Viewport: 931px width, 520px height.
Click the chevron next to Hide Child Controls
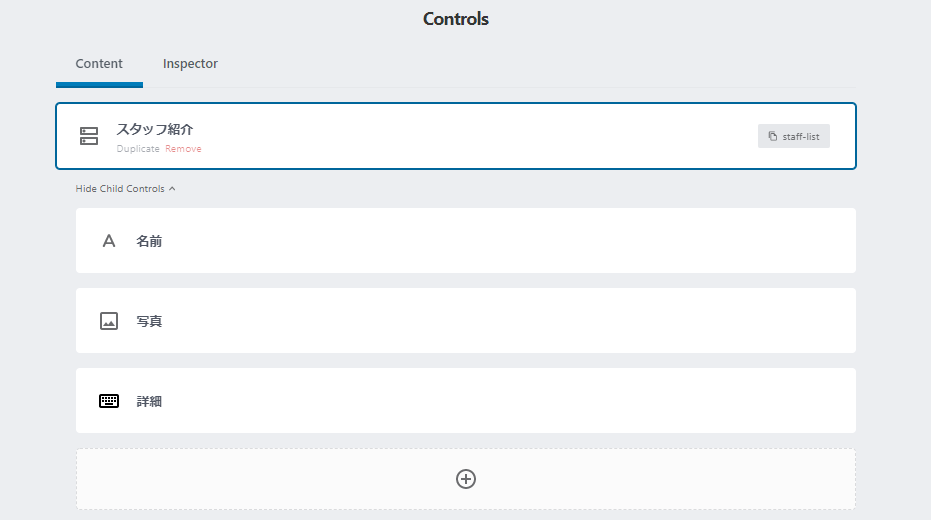172,189
